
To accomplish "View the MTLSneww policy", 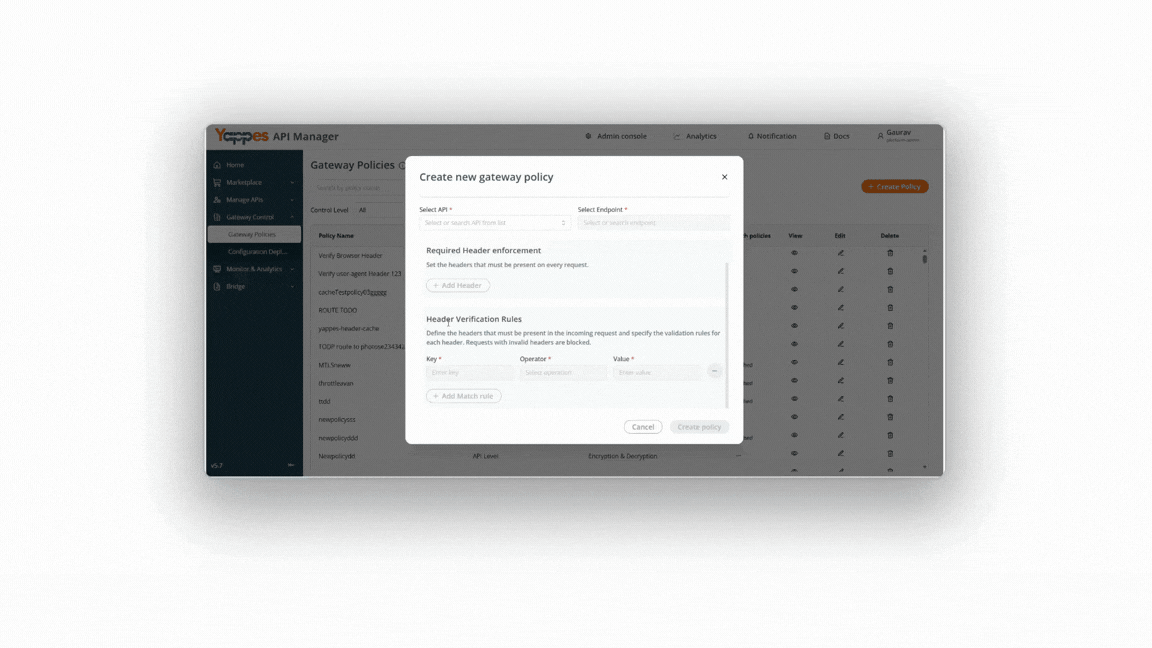I will pos(794,362).
